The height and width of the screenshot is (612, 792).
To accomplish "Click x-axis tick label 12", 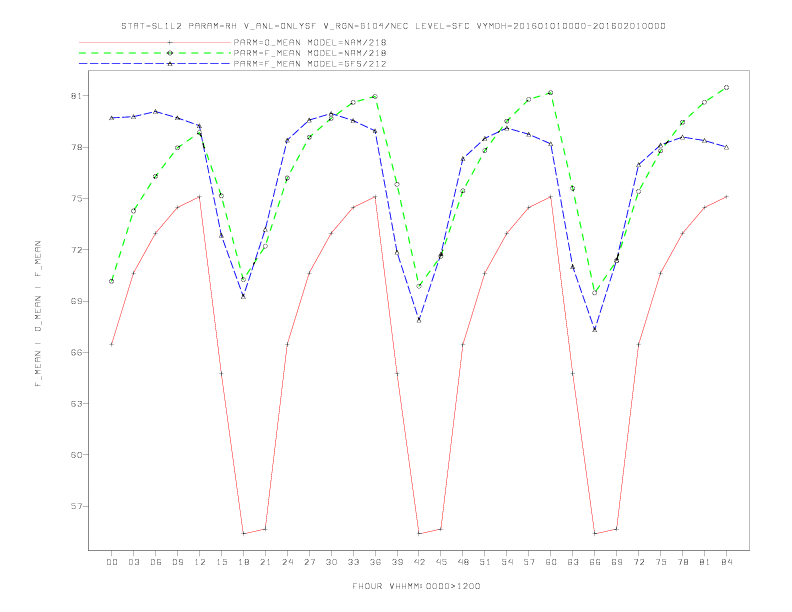I will coord(200,562).
